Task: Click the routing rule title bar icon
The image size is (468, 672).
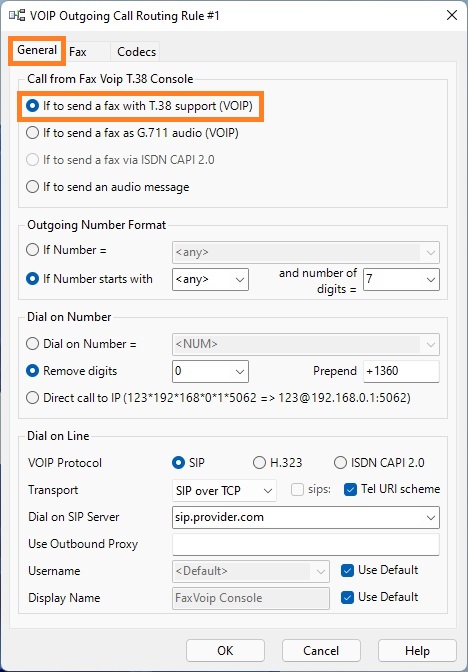Action: (x=17, y=16)
